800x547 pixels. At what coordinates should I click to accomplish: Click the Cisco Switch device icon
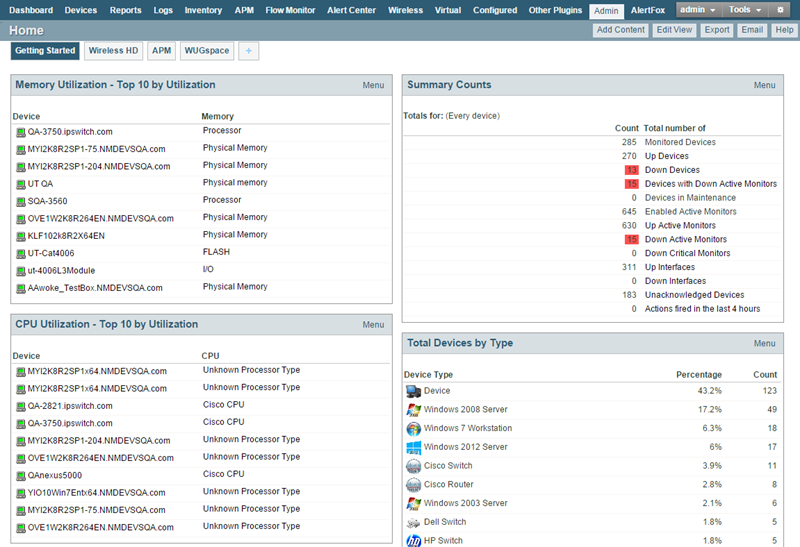point(413,466)
